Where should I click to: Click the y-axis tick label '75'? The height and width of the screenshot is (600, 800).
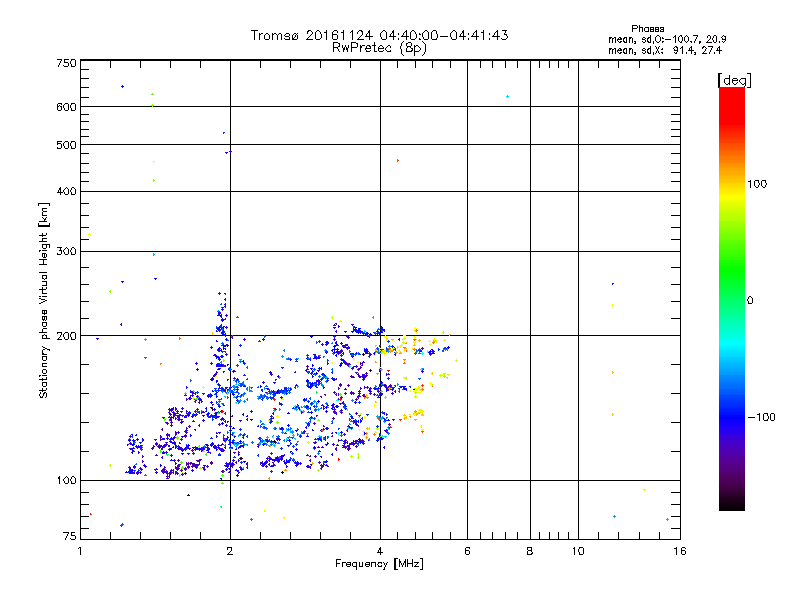tap(70, 536)
